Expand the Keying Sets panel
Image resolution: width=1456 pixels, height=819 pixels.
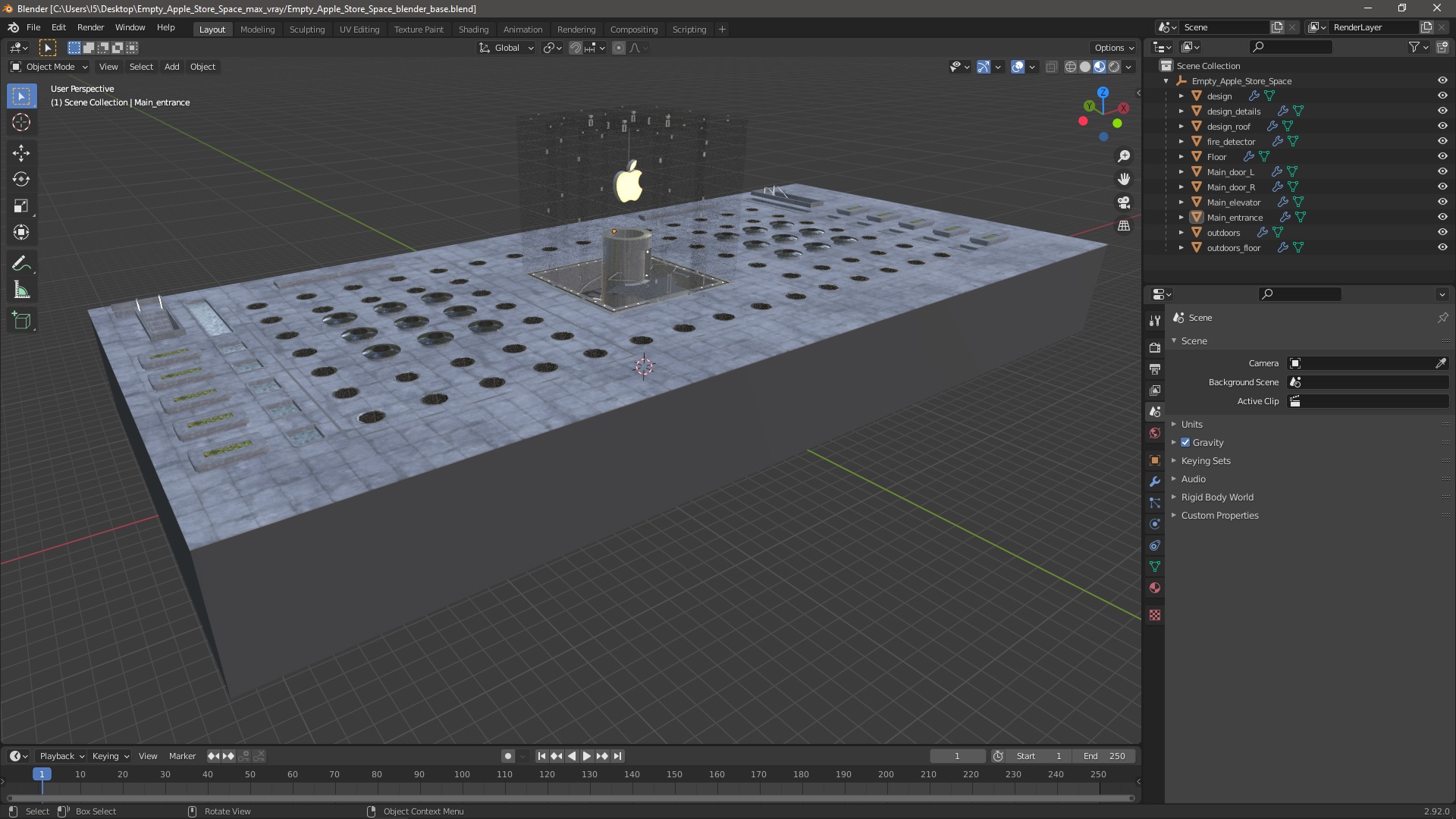tap(1205, 460)
